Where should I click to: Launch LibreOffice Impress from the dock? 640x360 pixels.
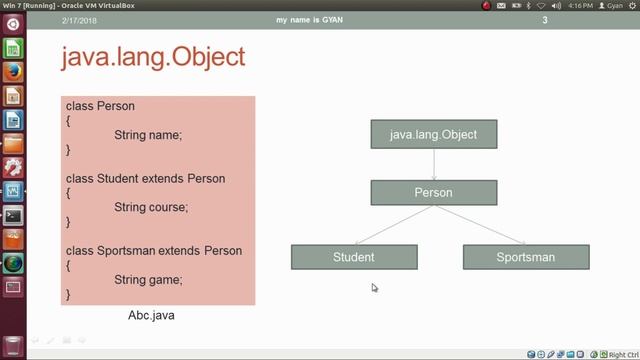click(13, 96)
